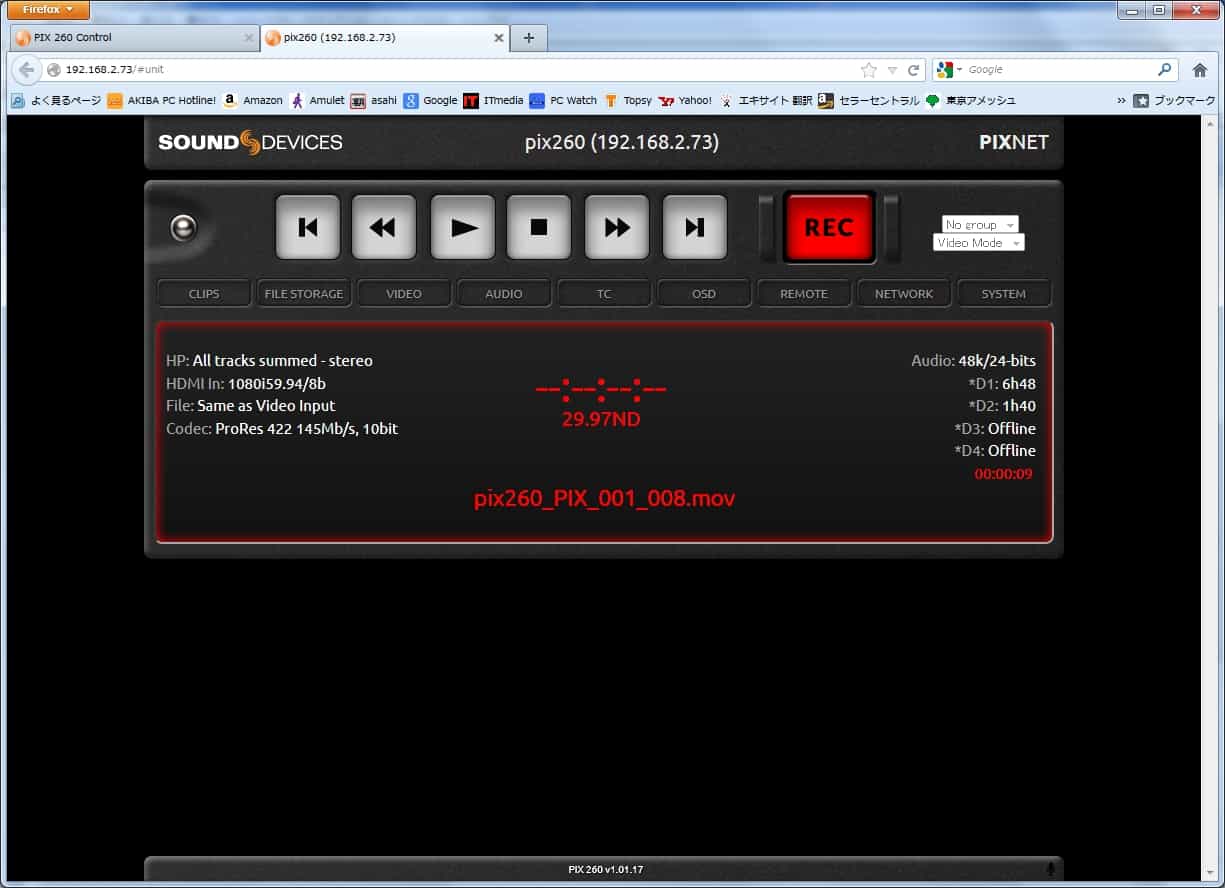The width and height of the screenshot is (1225, 888).
Task: Open the Yahoo! bookmark
Action: click(x=685, y=100)
